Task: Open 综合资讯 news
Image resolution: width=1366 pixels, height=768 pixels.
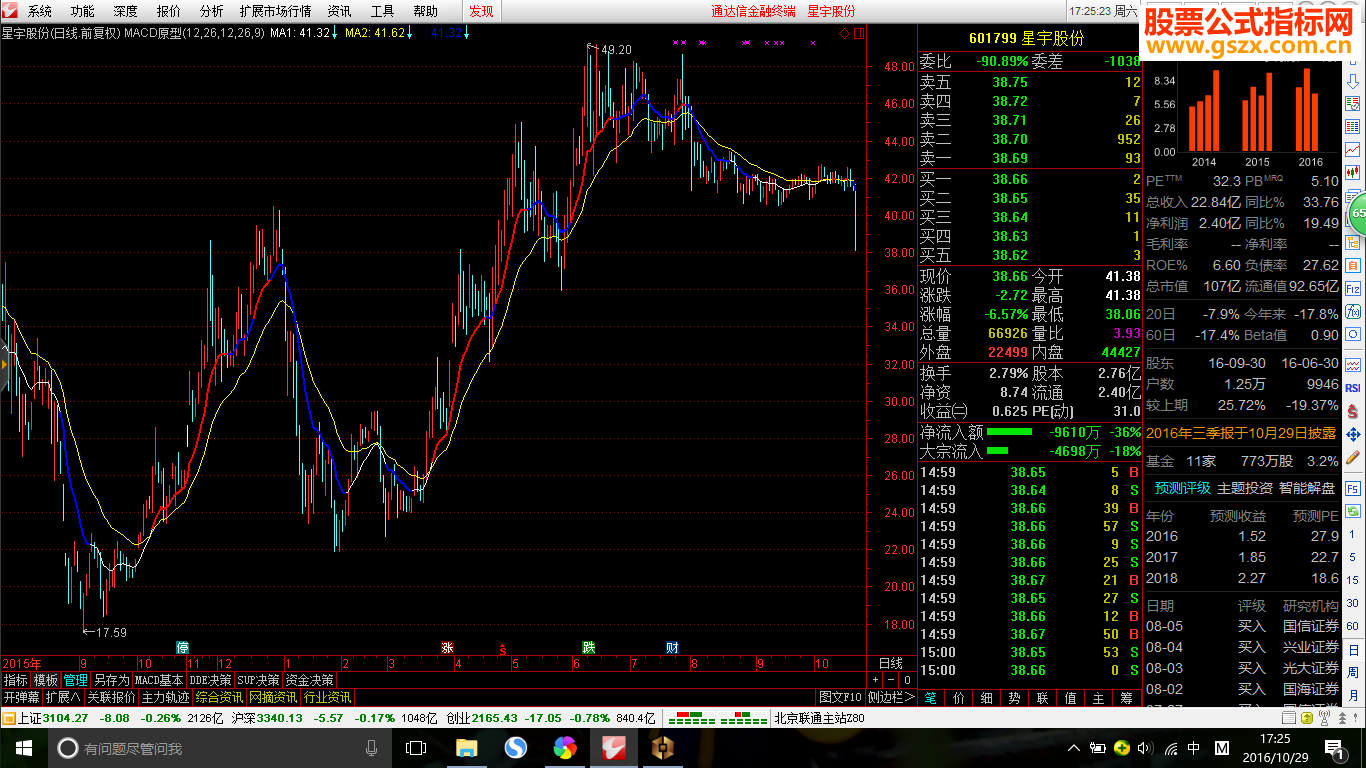Action: [x=219, y=697]
